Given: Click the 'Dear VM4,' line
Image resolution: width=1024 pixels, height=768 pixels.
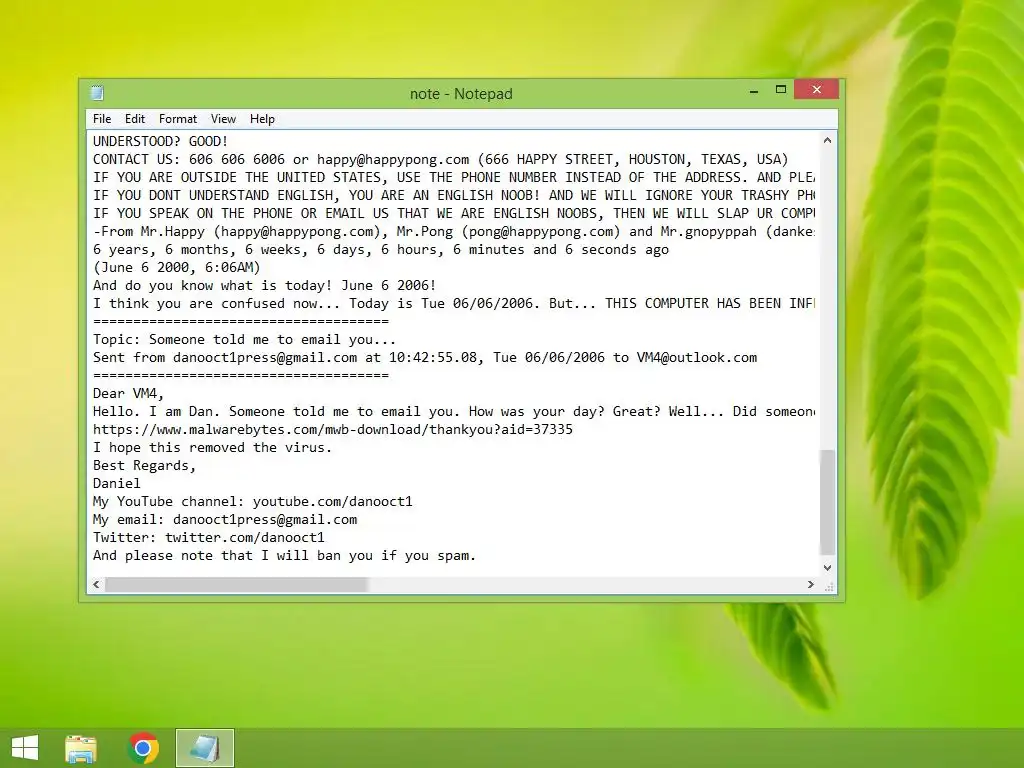Looking at the screenshot, I should point(128,394).
